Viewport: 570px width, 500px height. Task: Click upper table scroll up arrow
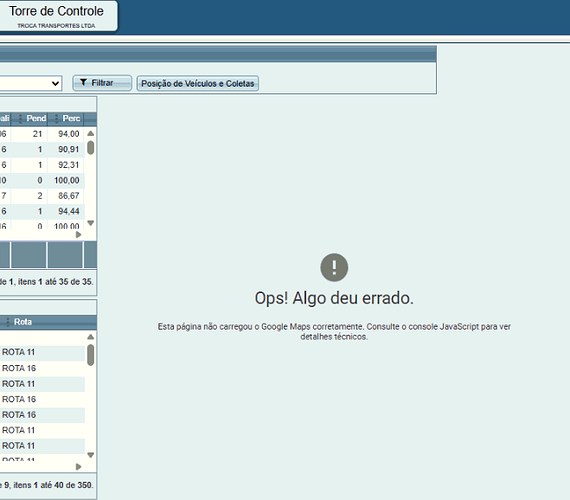point(91,133)
